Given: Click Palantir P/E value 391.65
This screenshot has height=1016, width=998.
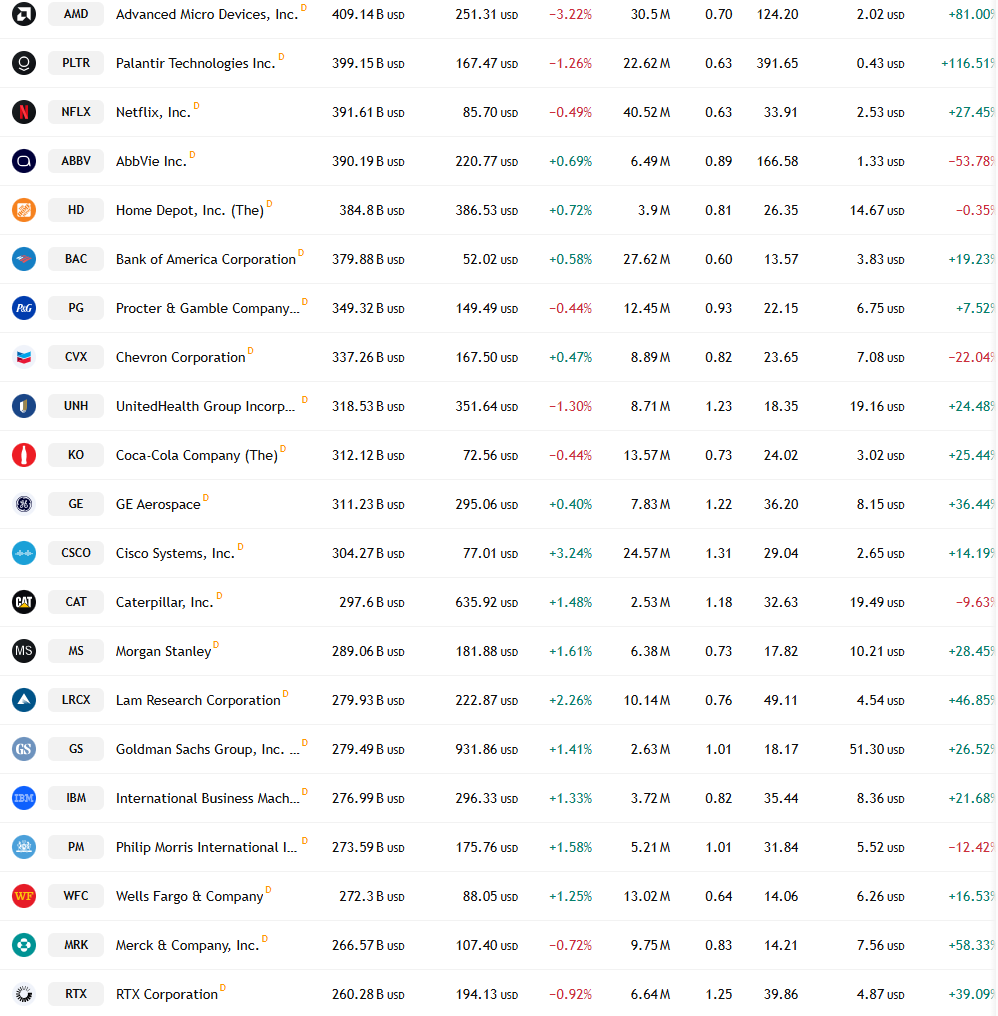Looking at the screenshot, I should coord(777,64).
